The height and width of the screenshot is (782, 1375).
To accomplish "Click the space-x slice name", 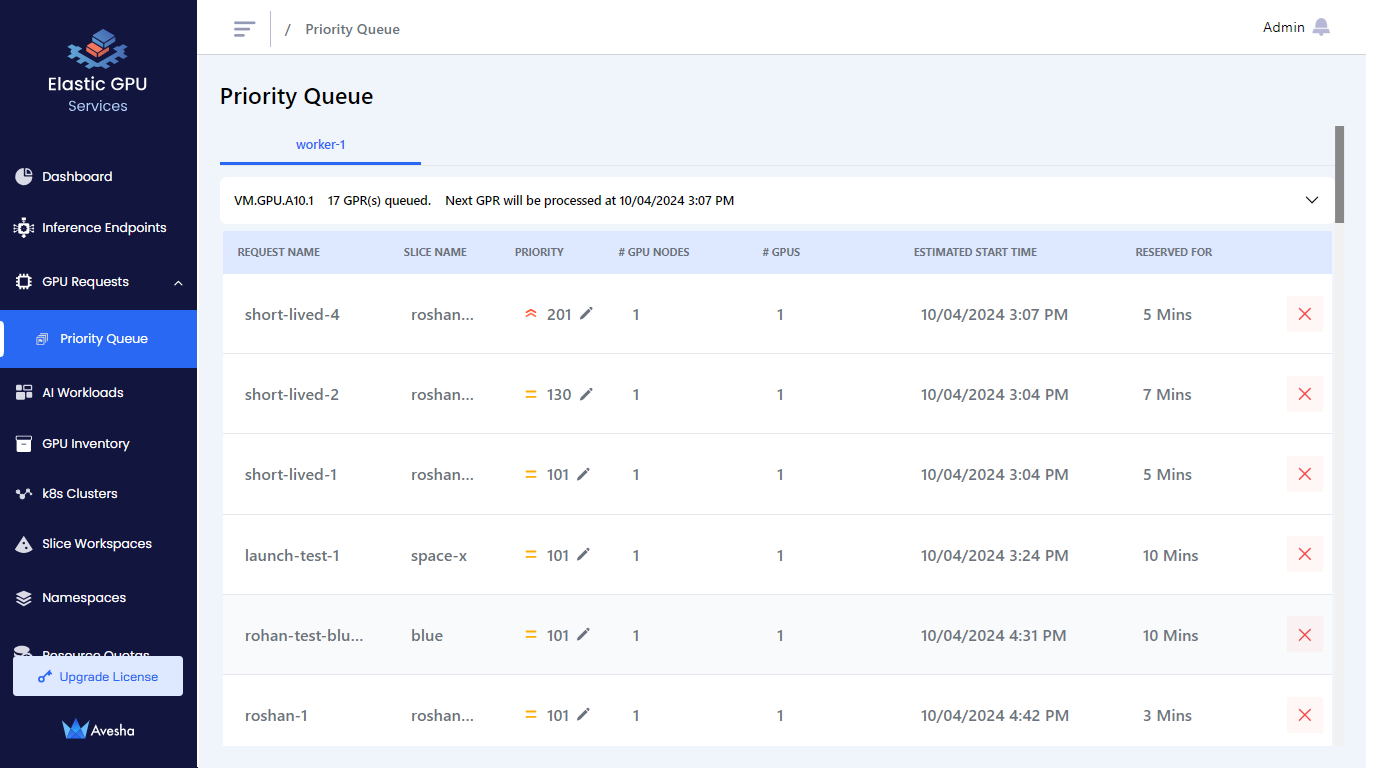I will click(x=439, y=555).
